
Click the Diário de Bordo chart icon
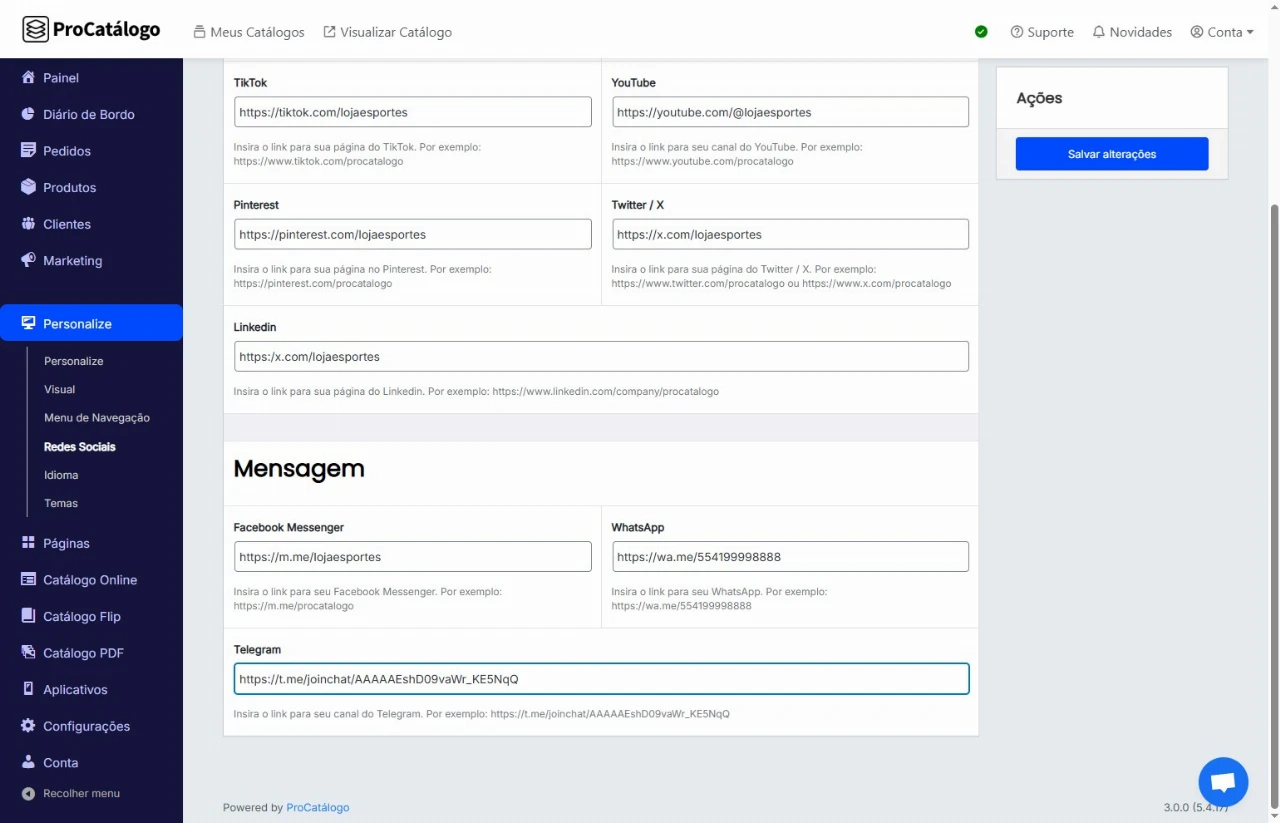coord(28,114)
